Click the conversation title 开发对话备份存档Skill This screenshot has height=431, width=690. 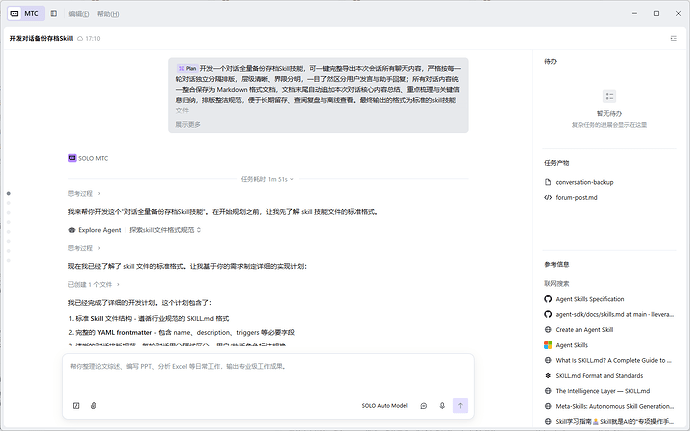pos(41,38)
